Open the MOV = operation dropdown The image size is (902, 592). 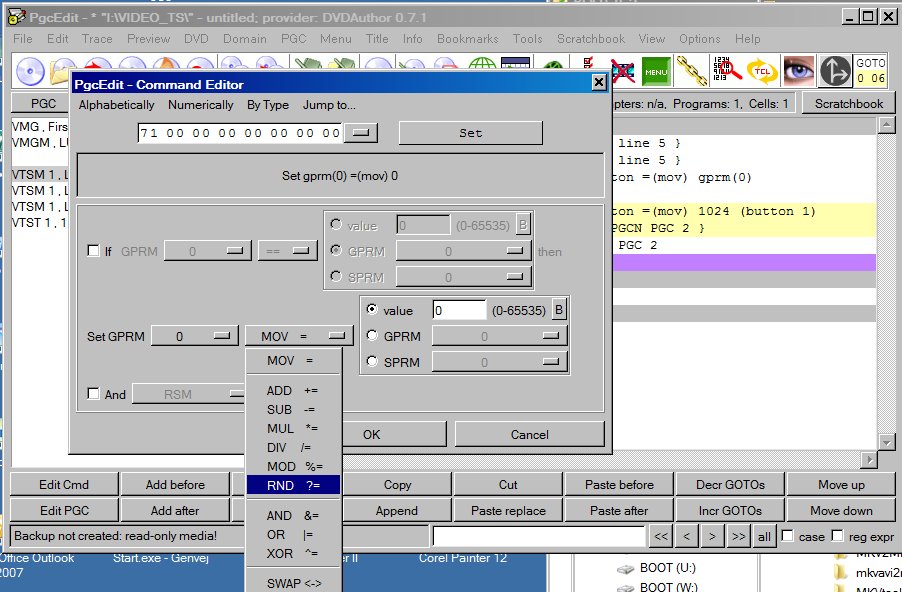point(299,336)
